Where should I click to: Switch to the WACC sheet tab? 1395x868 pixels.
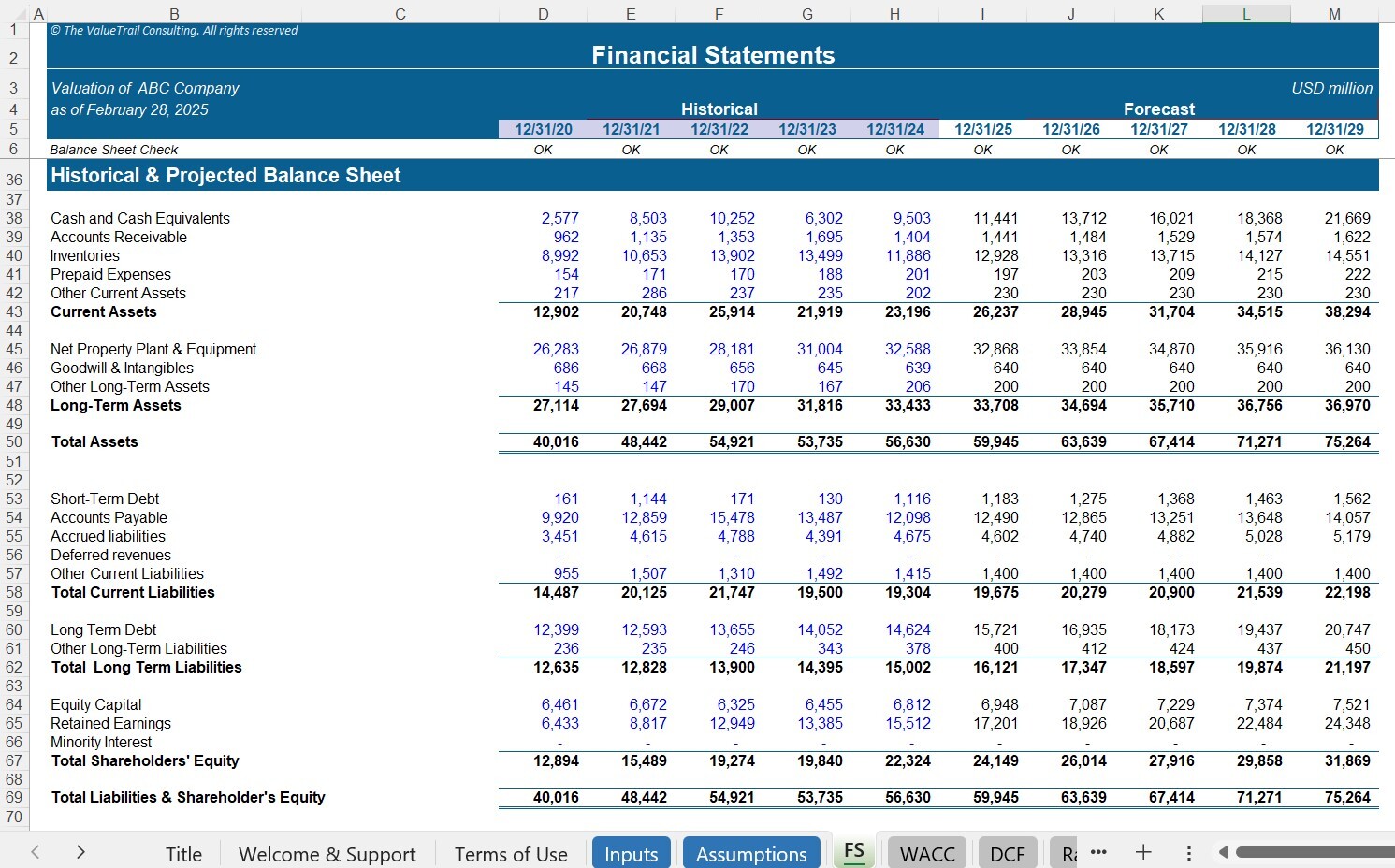pyautogui.click(x=925, y=852)
